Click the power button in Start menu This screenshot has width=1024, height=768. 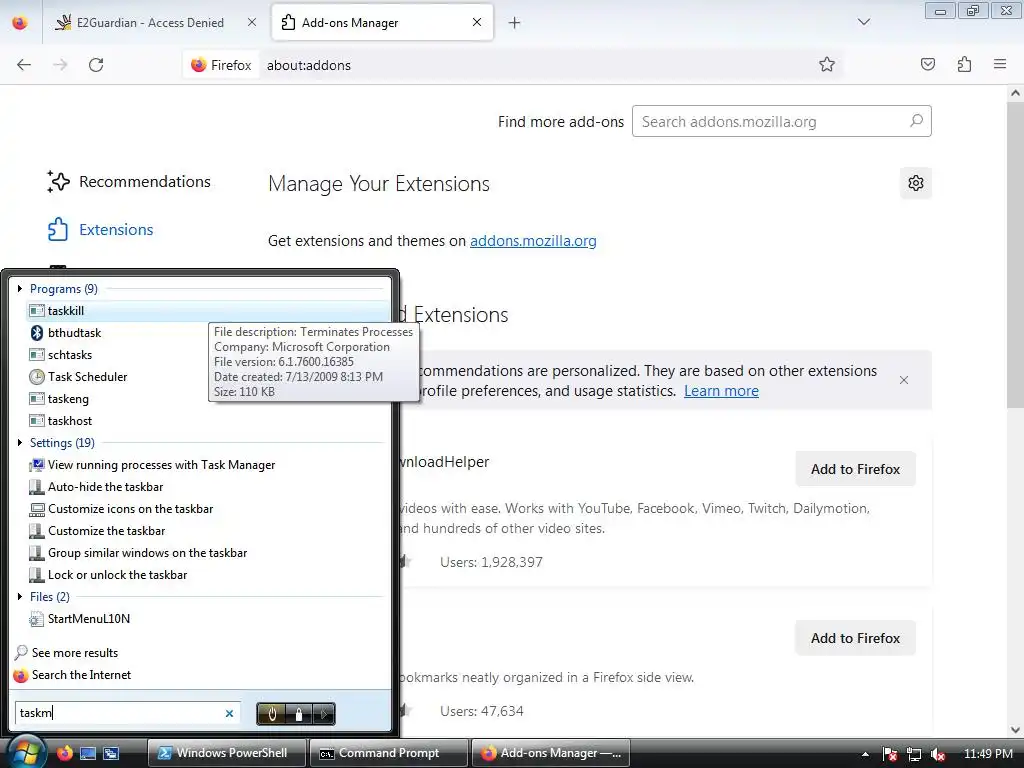pyautogui.click(x=272, y=714)
